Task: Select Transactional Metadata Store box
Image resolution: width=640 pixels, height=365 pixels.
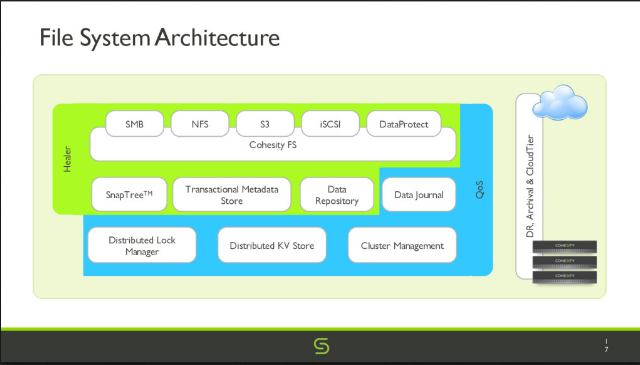Action: [x=231, y=194]
